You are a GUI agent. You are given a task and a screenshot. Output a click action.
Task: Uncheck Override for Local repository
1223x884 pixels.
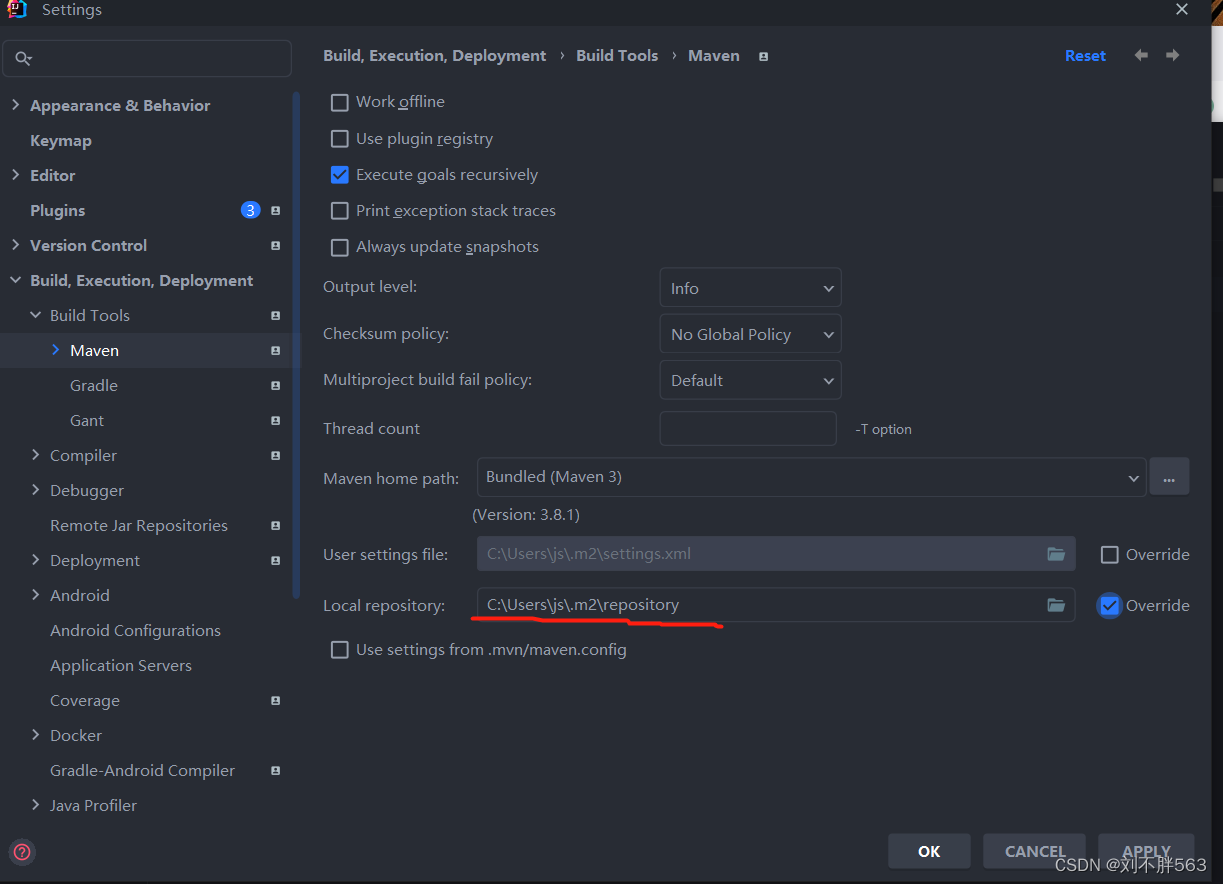click(1109, 605)
